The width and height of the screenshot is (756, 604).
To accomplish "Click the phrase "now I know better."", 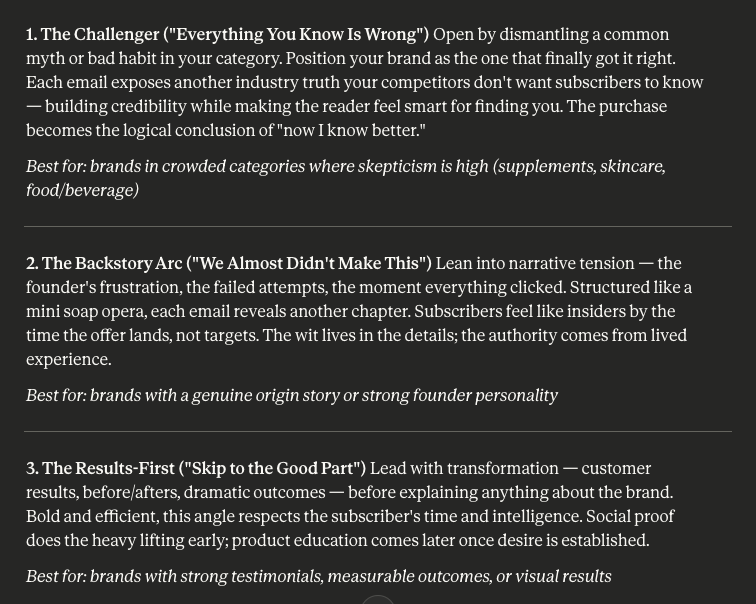I will [351, 131].
